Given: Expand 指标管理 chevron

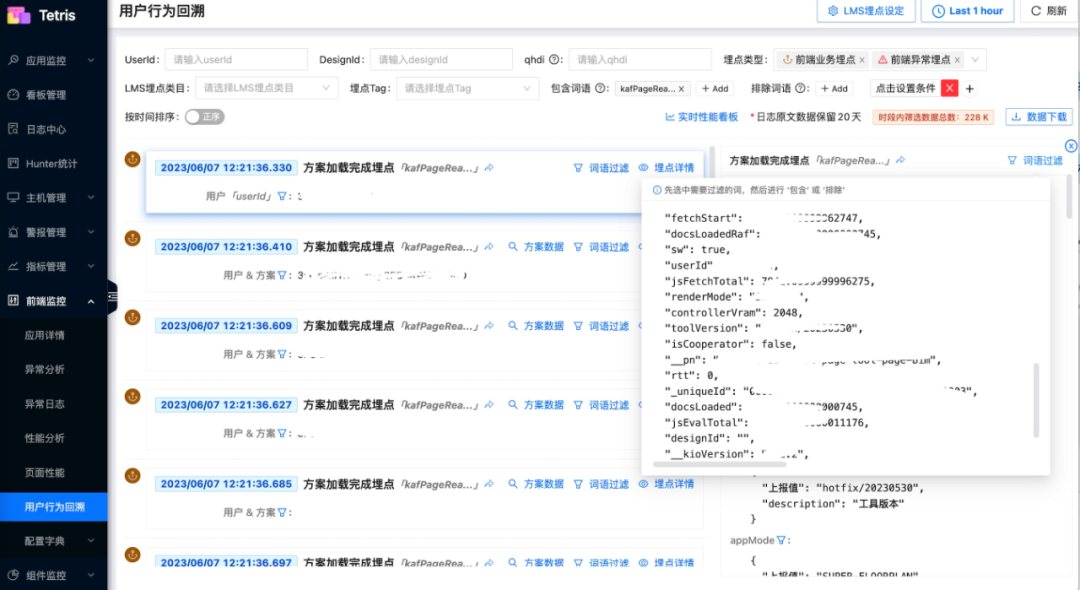Looking at the screenshot, I should click(91, 266).
